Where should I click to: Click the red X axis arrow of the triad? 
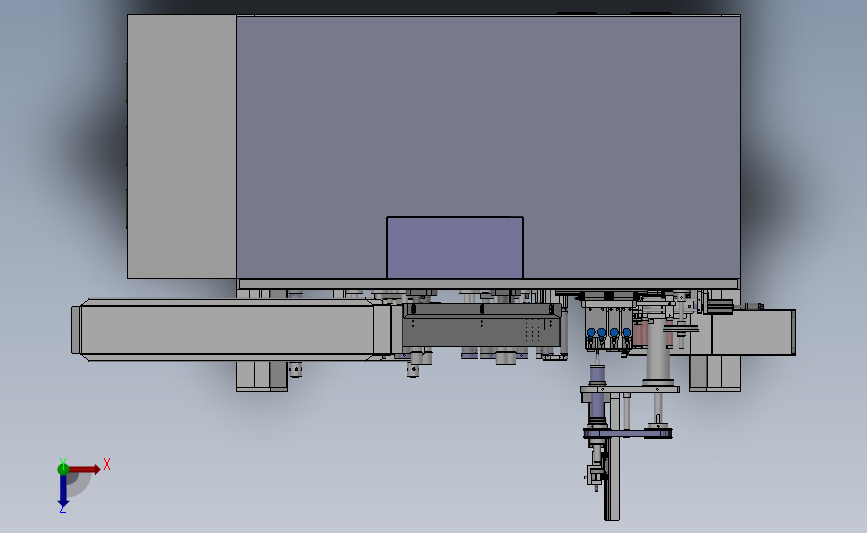click(x=85, y=469)
